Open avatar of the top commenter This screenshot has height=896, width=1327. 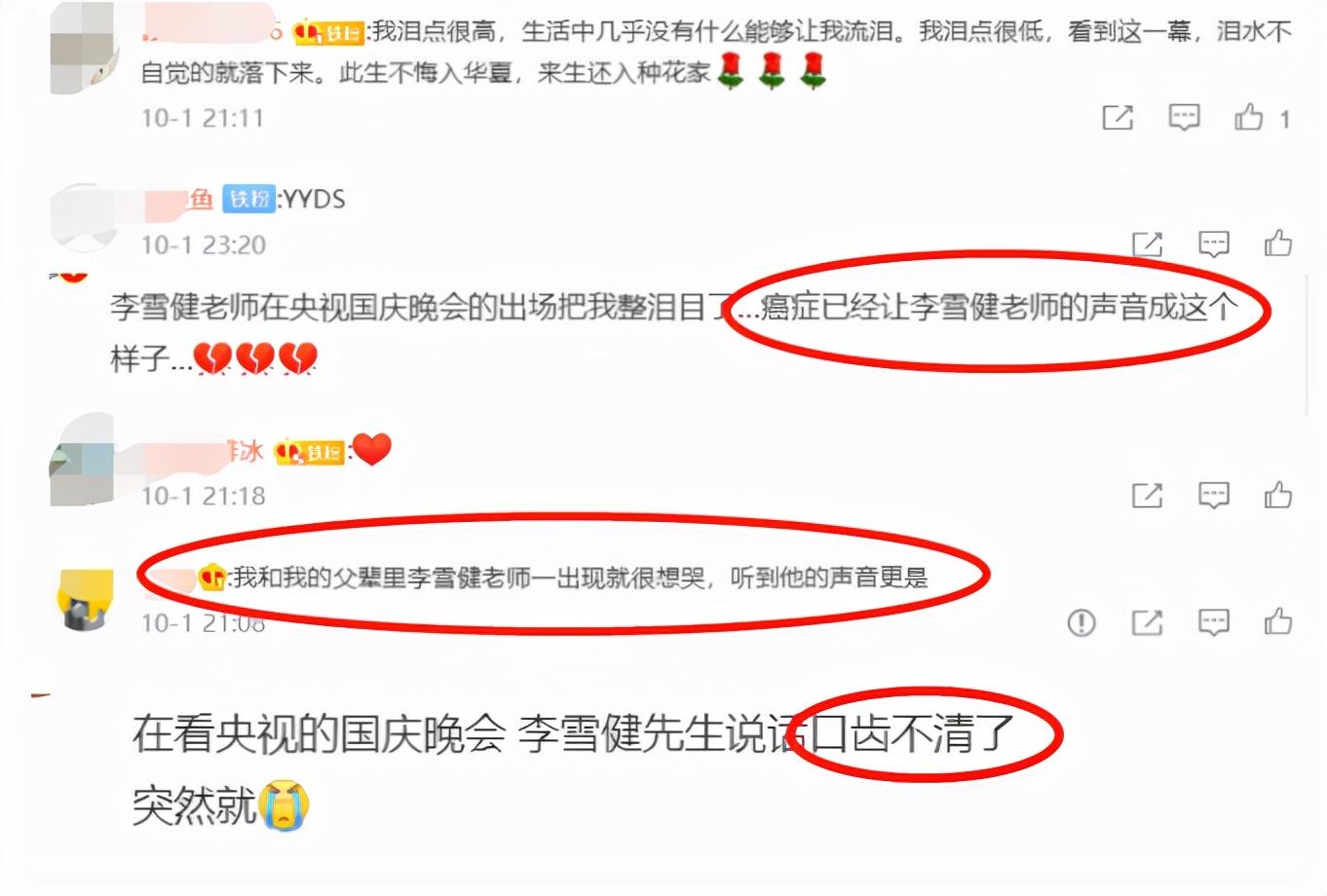83,49
